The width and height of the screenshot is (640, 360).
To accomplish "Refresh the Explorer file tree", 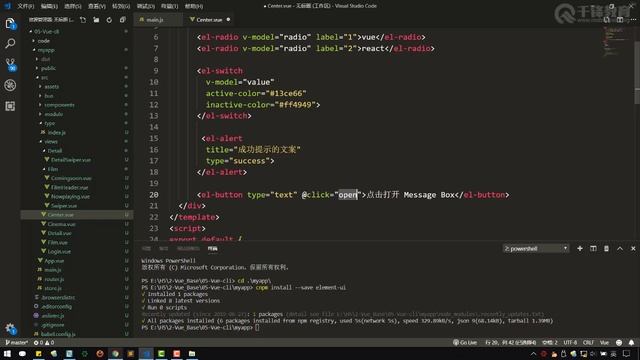I will pyautogui.click(x=109, y=20).
